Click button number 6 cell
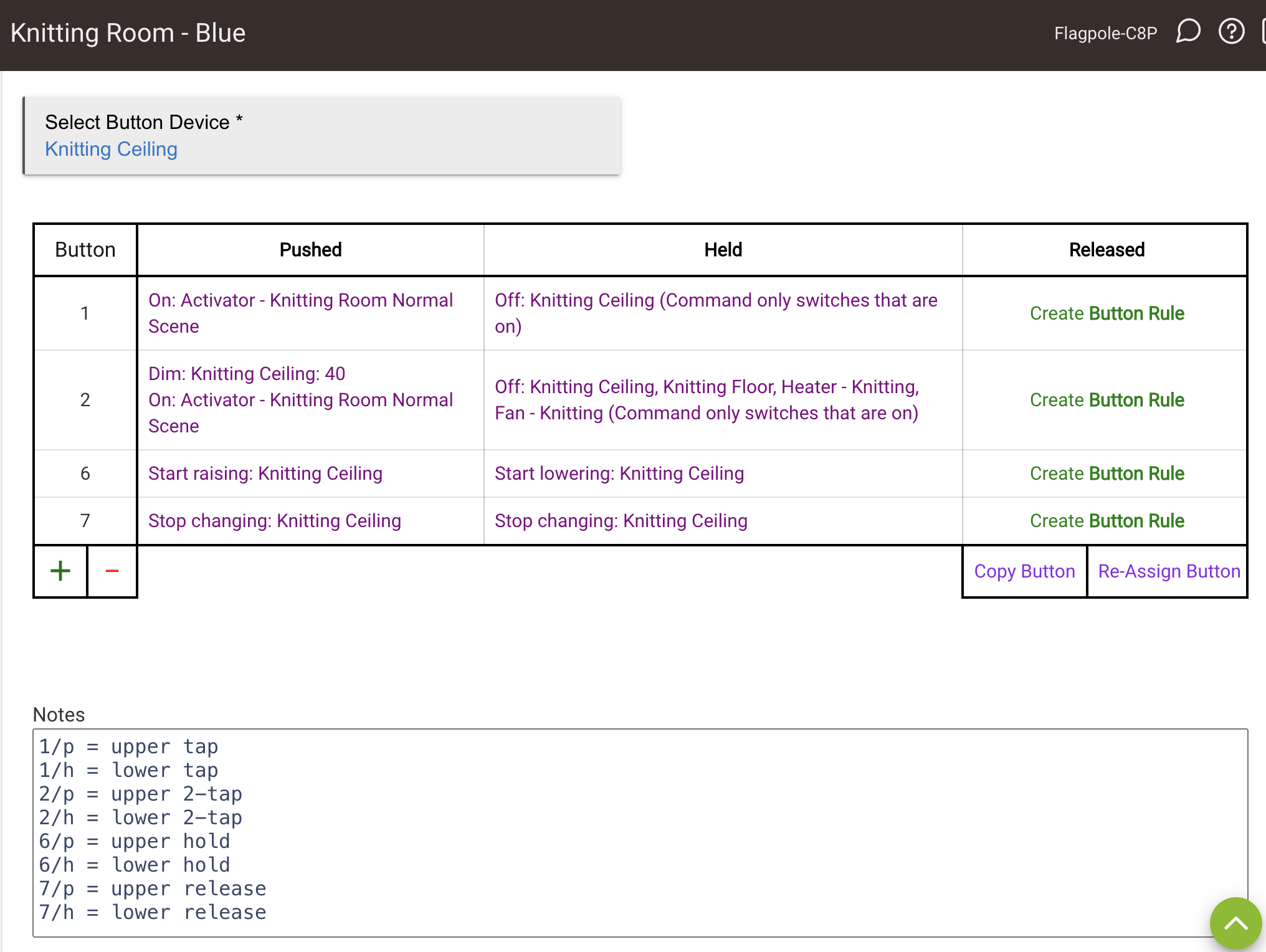Image resolution: width=1266 pixels, height=952 pixels. (x=85, y=474)
